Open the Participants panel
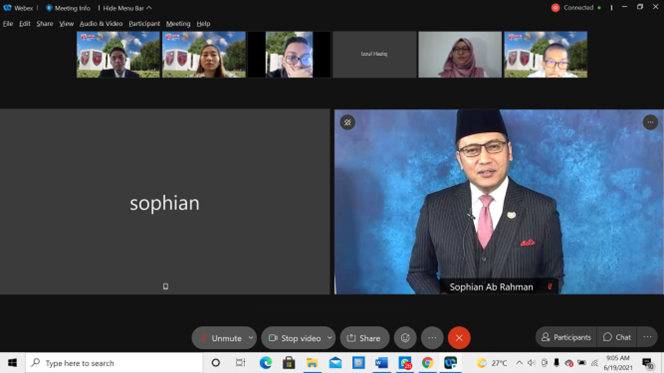 point(566,337)
